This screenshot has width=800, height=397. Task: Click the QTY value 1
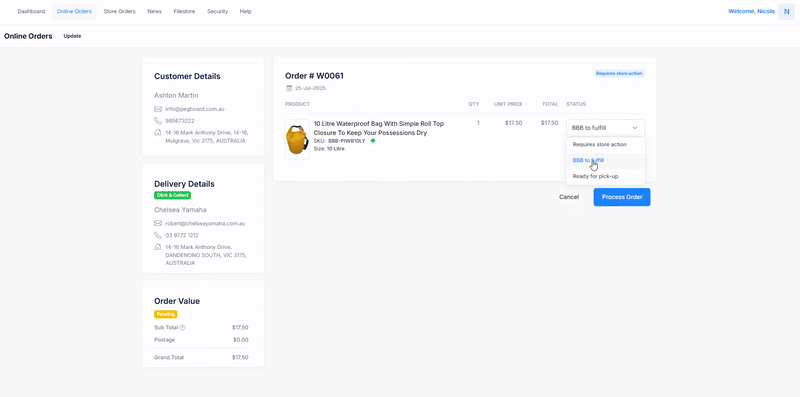pos(478,123)
